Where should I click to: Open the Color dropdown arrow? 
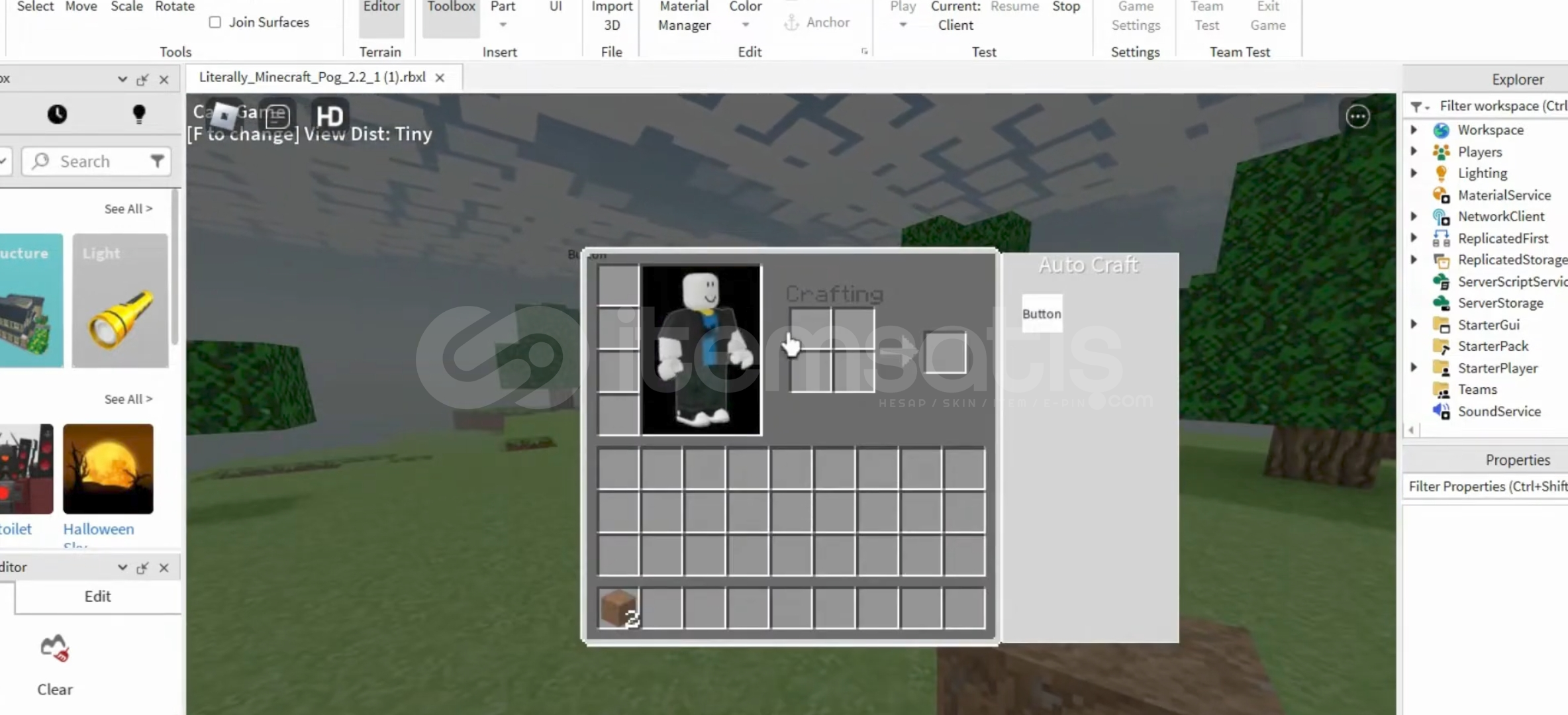(x=746, y=25)
